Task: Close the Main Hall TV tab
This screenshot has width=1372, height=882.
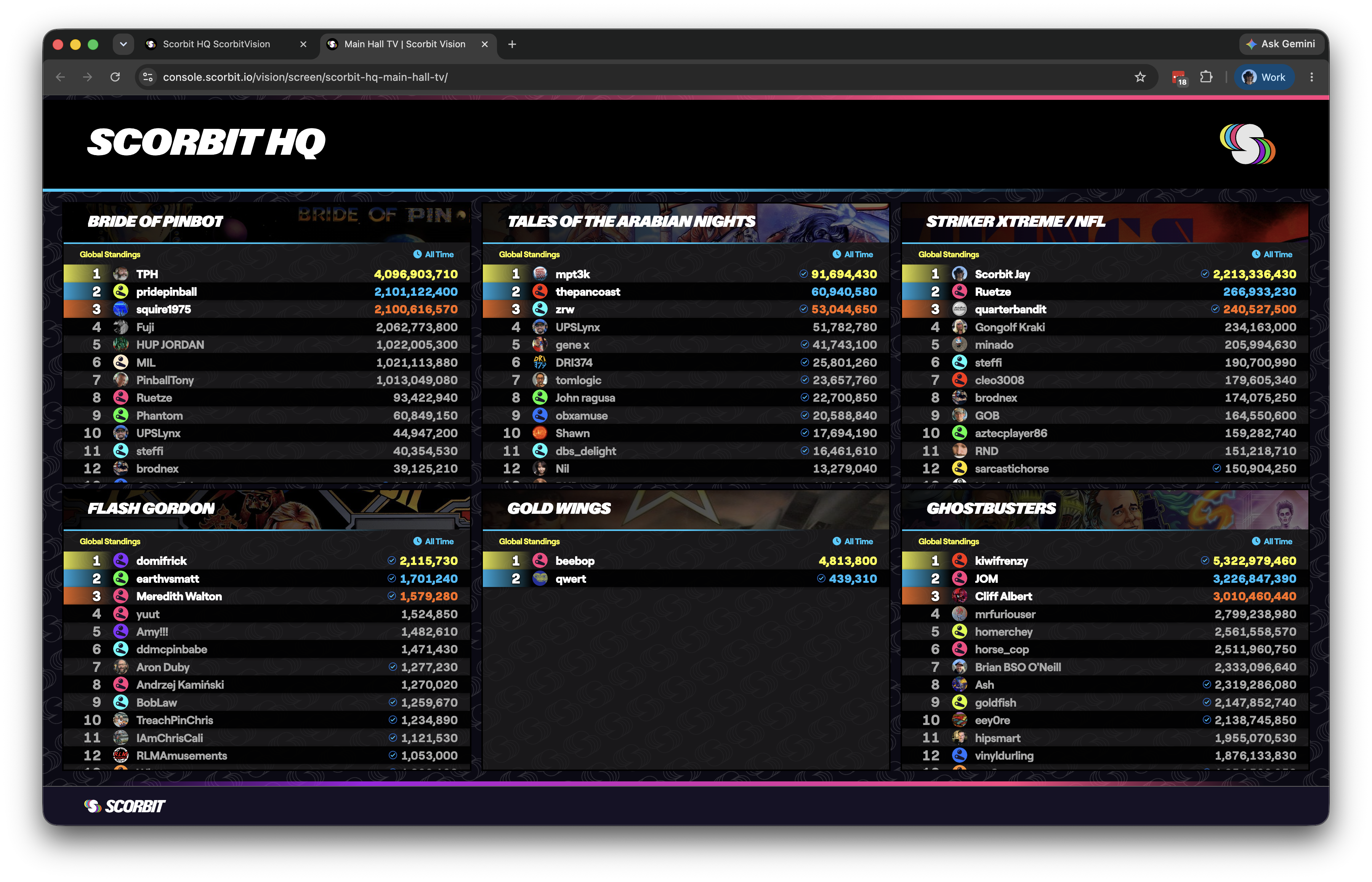Action: click(x=484, y=44)
